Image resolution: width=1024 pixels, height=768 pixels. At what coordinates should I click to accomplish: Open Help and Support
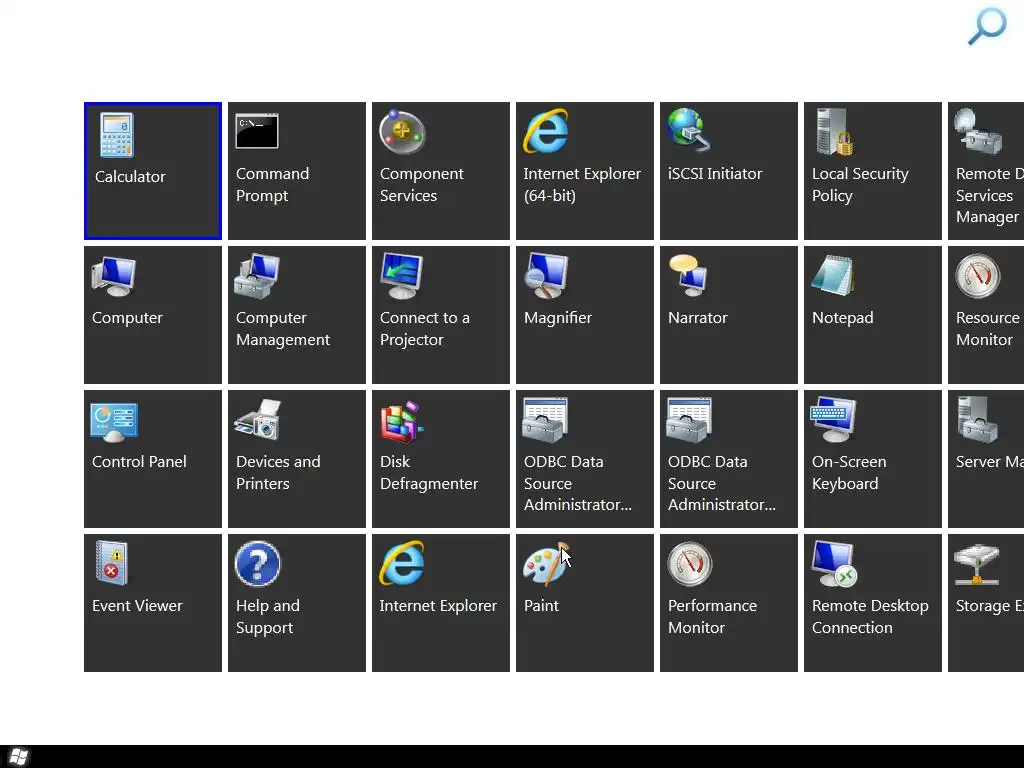coord(297,603)
